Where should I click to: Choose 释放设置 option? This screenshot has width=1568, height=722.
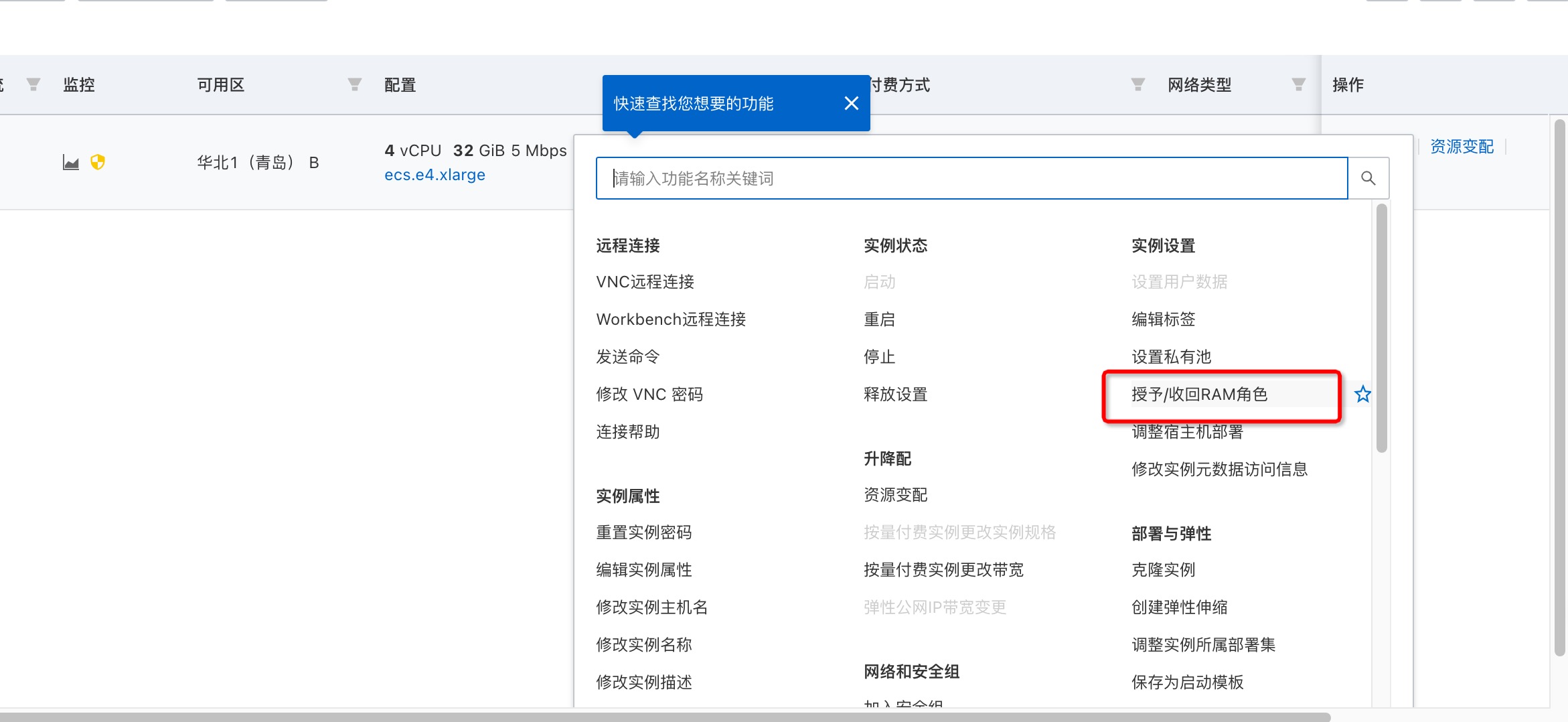pos(896,394)
